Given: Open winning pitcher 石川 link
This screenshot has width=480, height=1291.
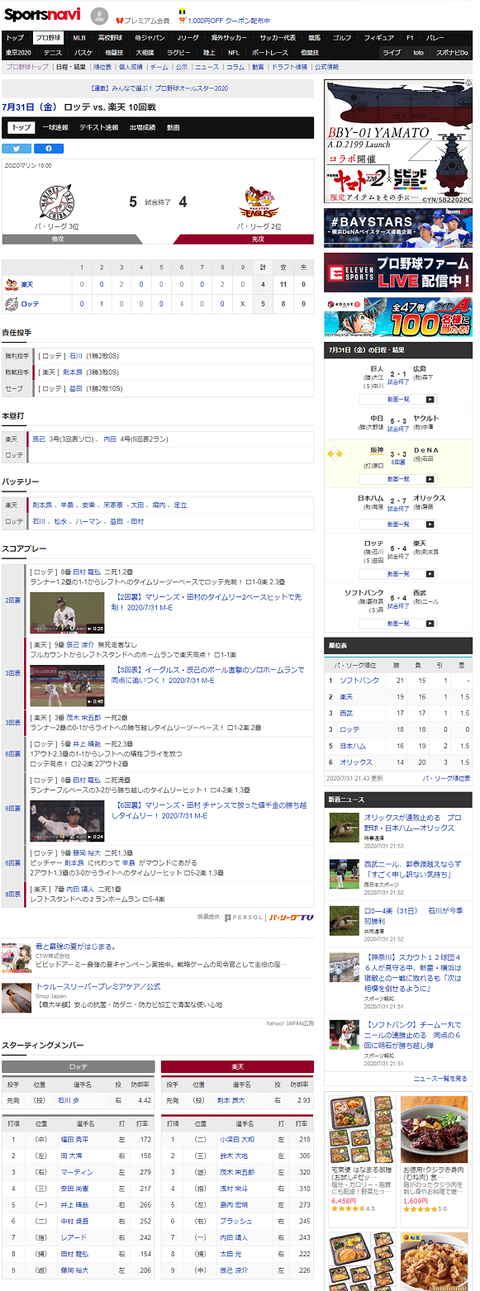Looking at the screenshot, I should click(x=76, y=354).
